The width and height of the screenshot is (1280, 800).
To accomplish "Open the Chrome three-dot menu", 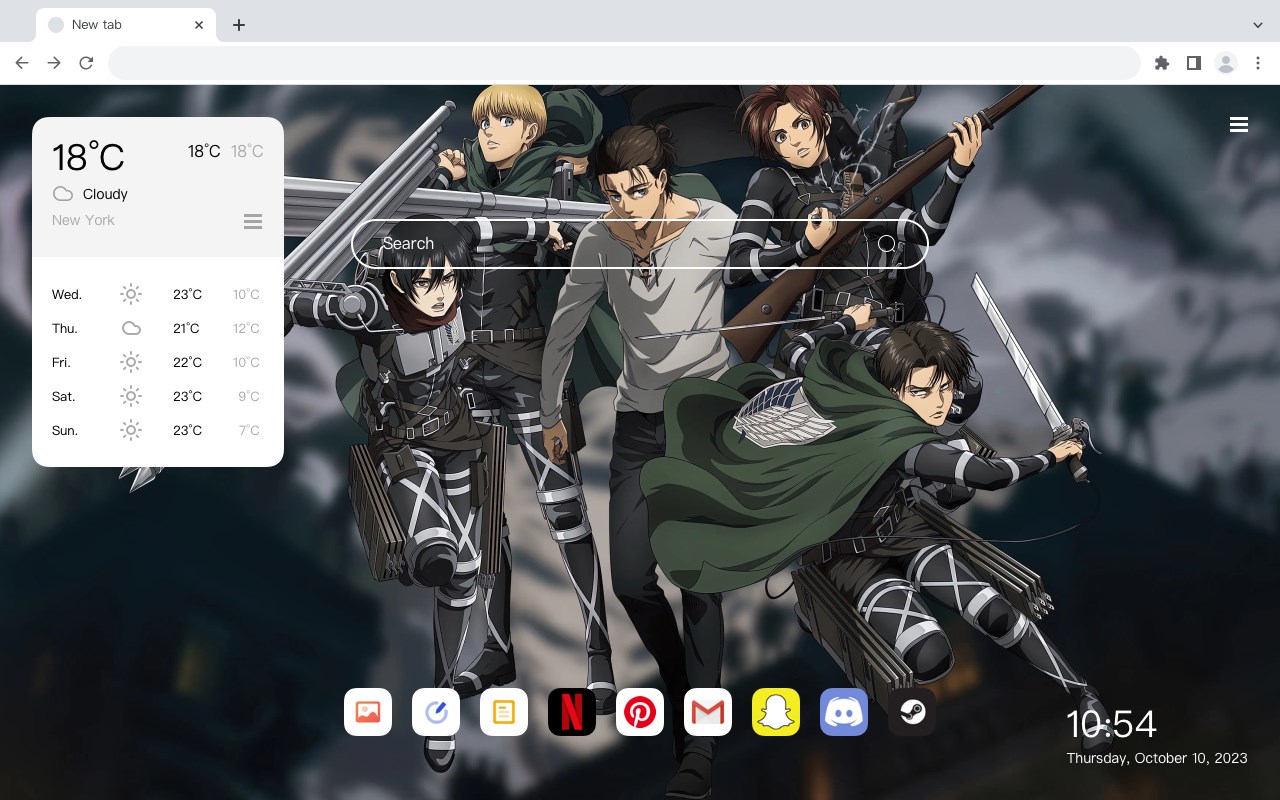I will pos(1258,63).
